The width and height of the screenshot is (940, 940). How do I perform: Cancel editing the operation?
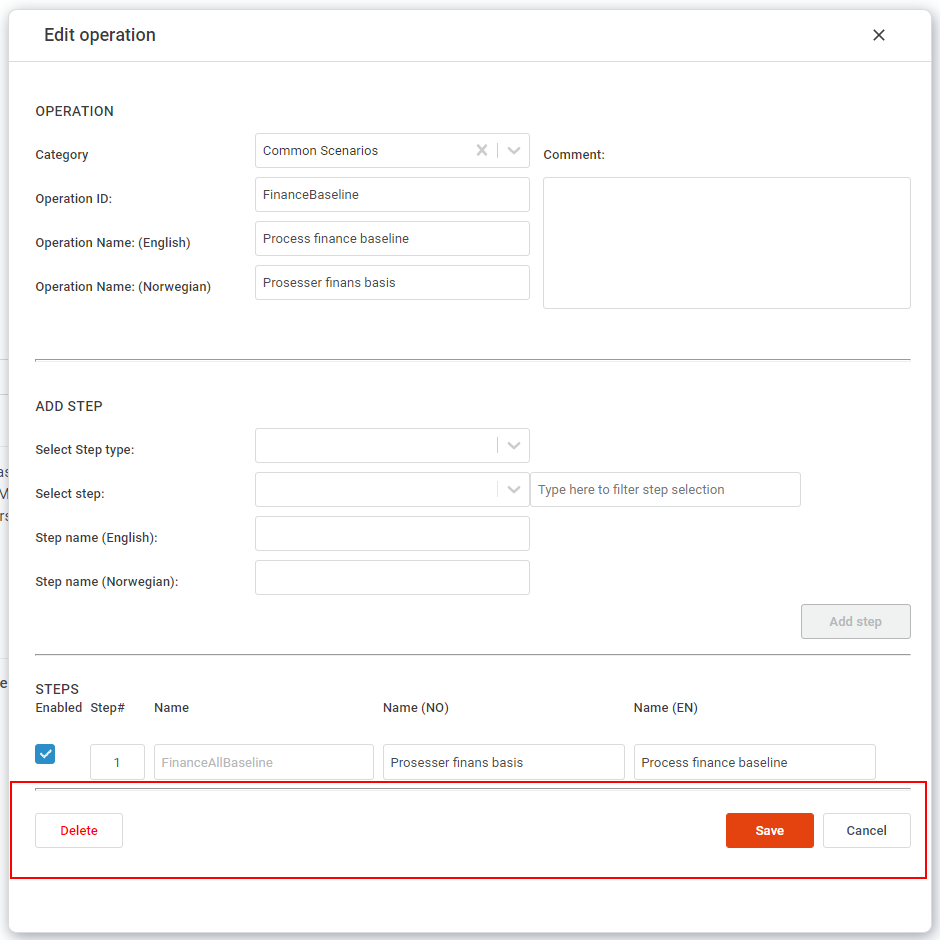(x=866, y=830)
